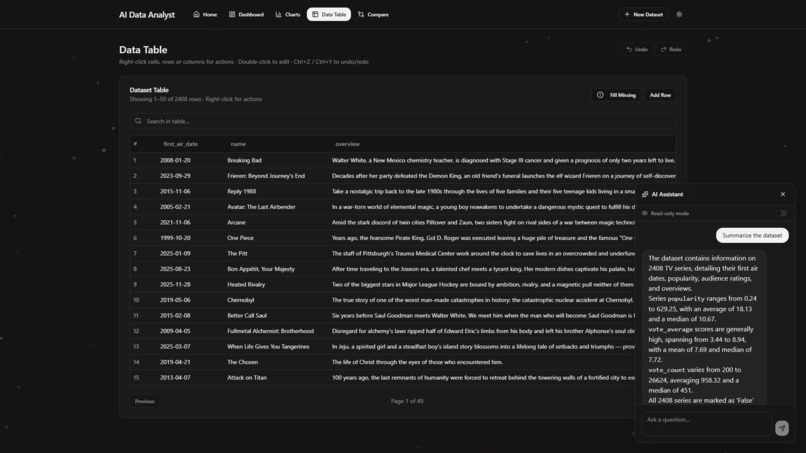Click the Chernobyl overview text cell
The height and width of the screenshot is (453, 806).
coord(483,300)
